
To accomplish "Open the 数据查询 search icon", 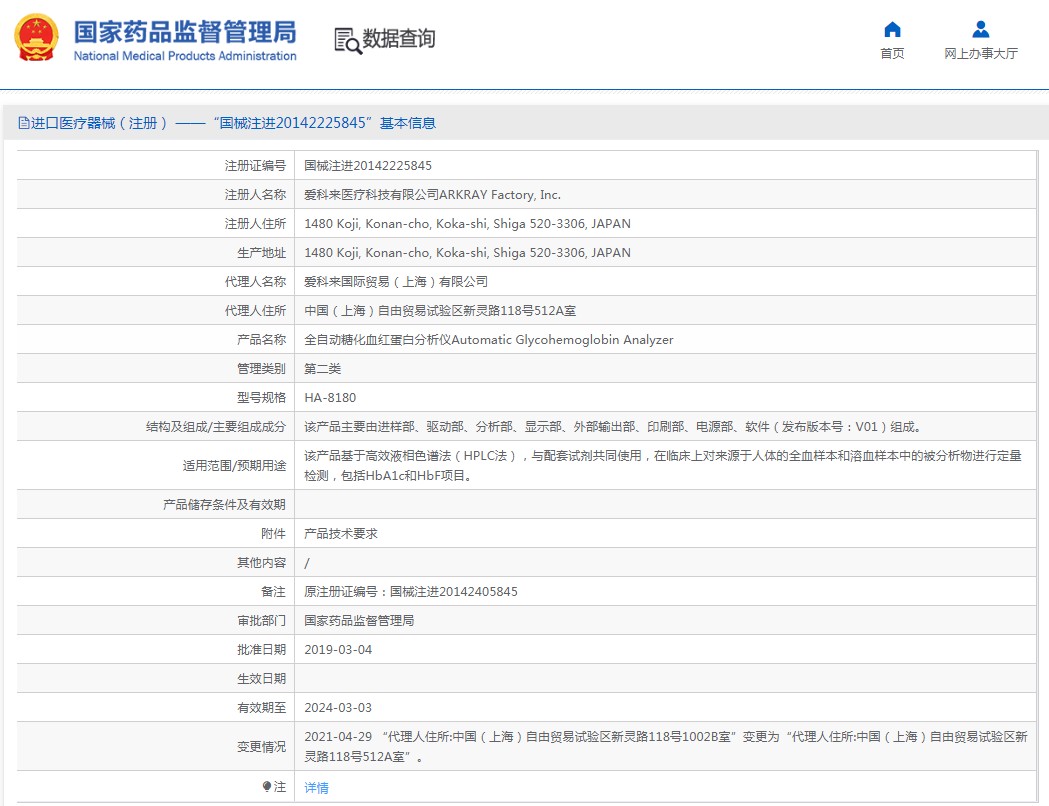I will (347, 41).
